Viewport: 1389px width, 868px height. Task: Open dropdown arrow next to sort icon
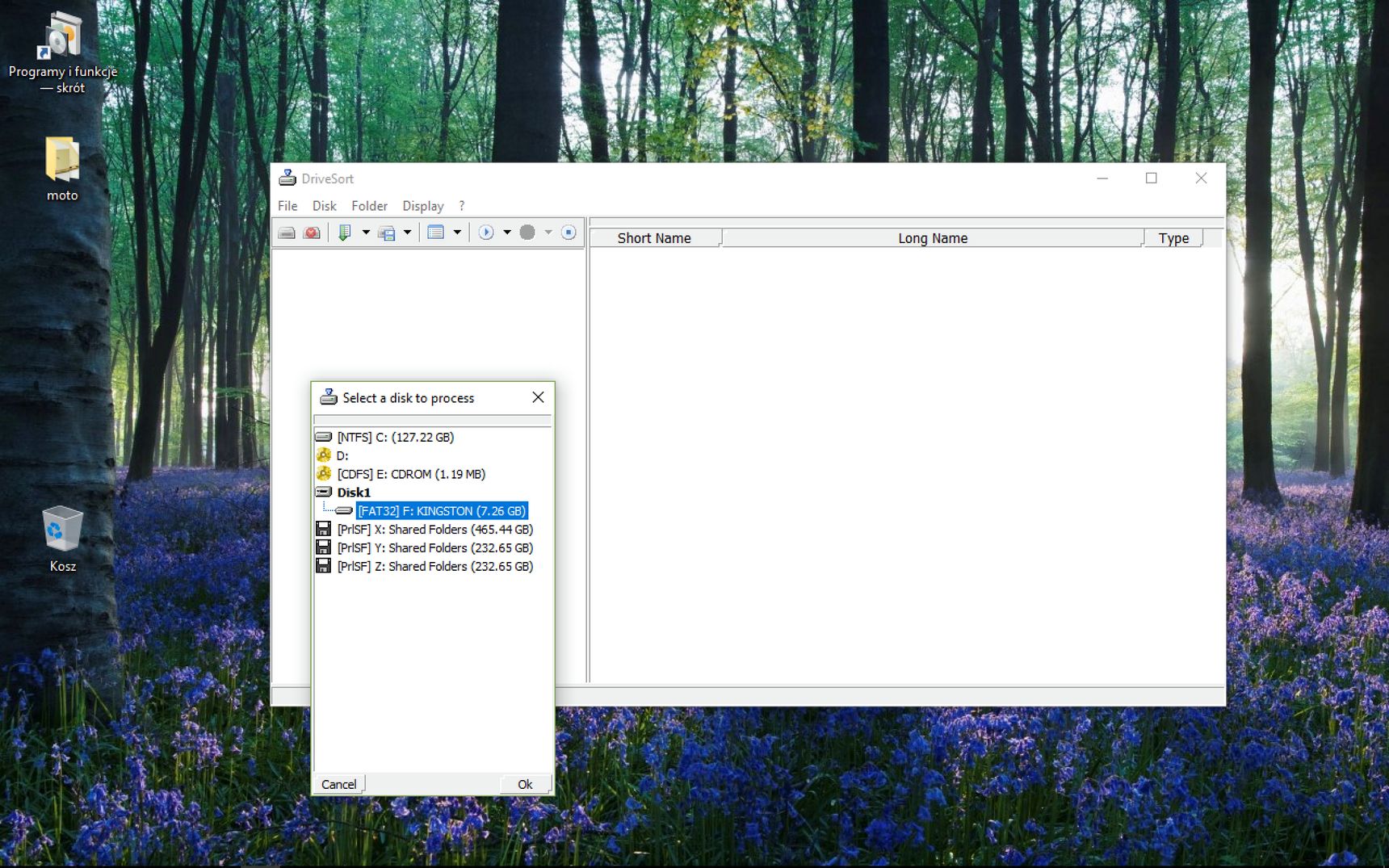[366, 233]
